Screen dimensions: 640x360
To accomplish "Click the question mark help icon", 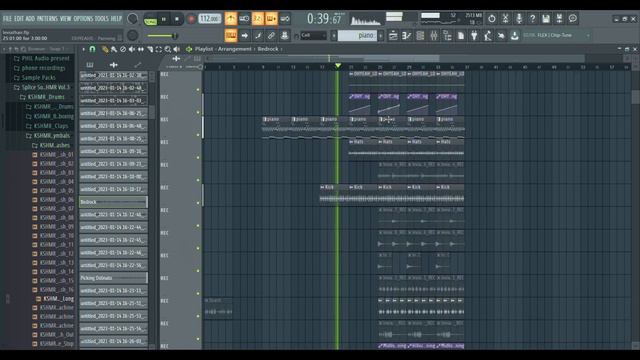I will tap(532, 18).
